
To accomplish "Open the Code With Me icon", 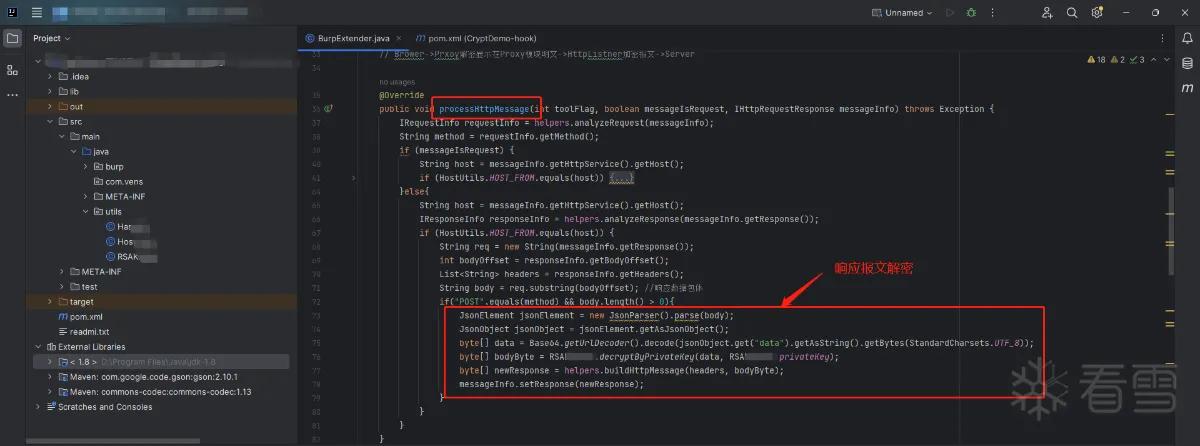I will coord(1047,13).
